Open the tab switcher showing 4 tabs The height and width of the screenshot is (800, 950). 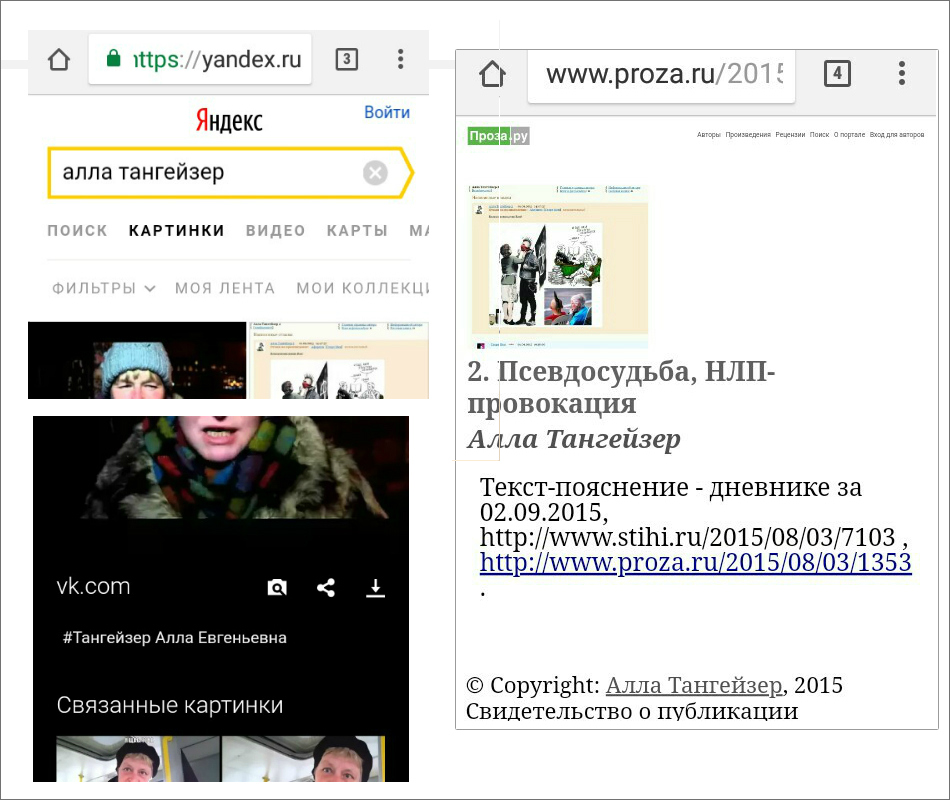(837, 73)
